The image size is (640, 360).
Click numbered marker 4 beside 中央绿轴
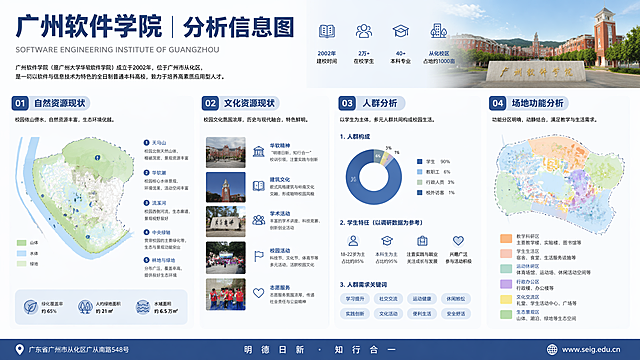coord(147,232)
